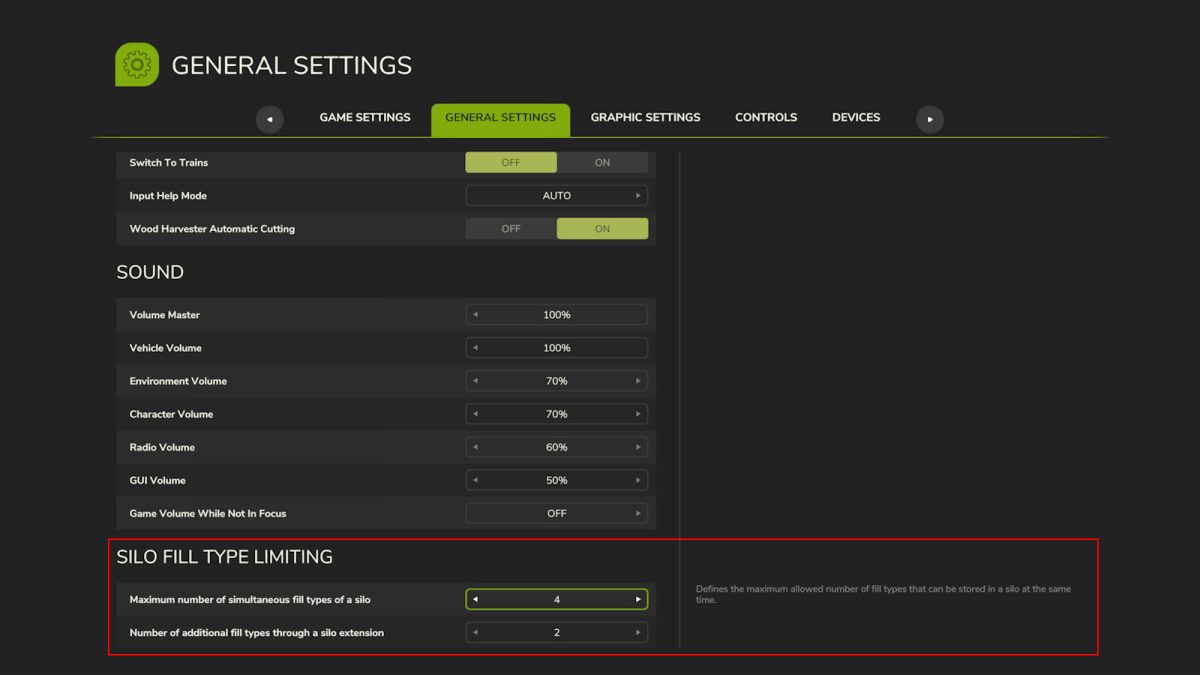Click the left navigation arrow before Game Settings

(x=269, y=119)
